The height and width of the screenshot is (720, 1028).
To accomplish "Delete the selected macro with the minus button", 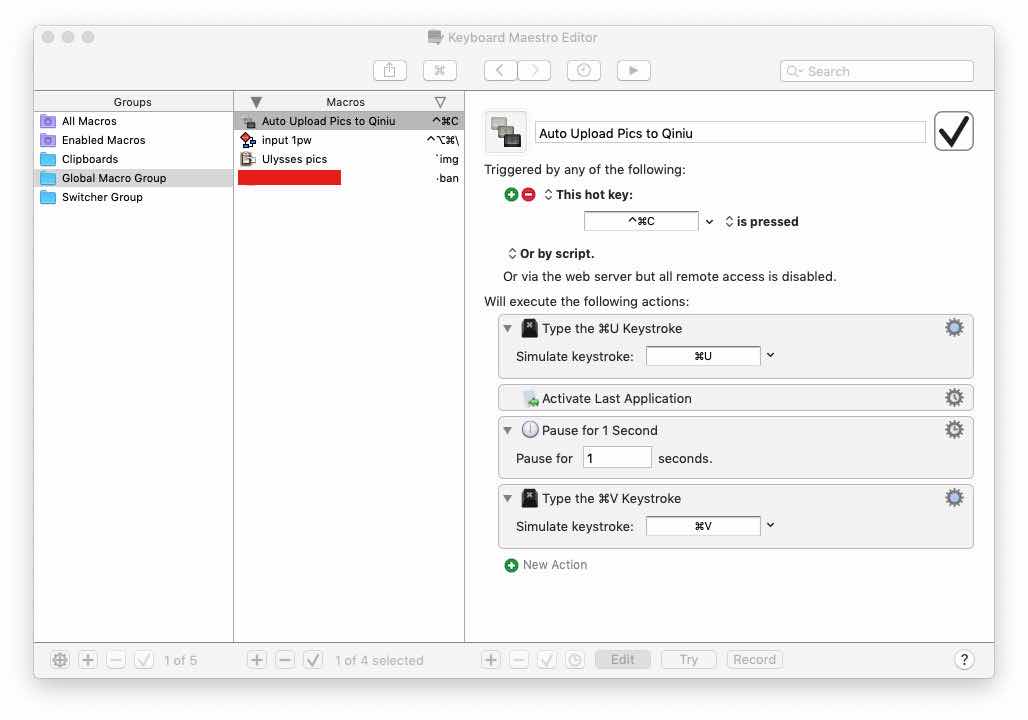I will click(285, 660).
